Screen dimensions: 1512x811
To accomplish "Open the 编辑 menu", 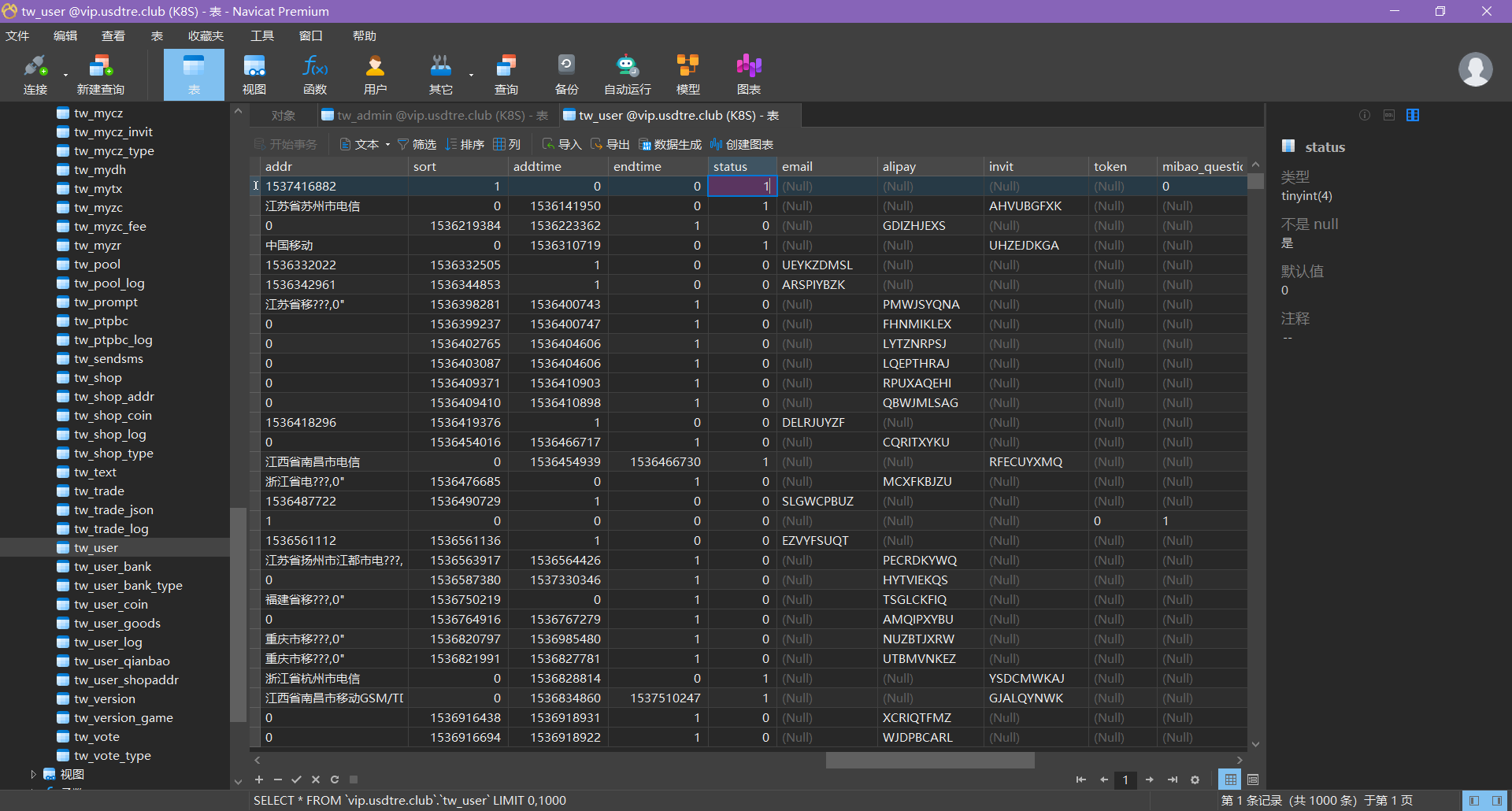I will tap(65, 35).
